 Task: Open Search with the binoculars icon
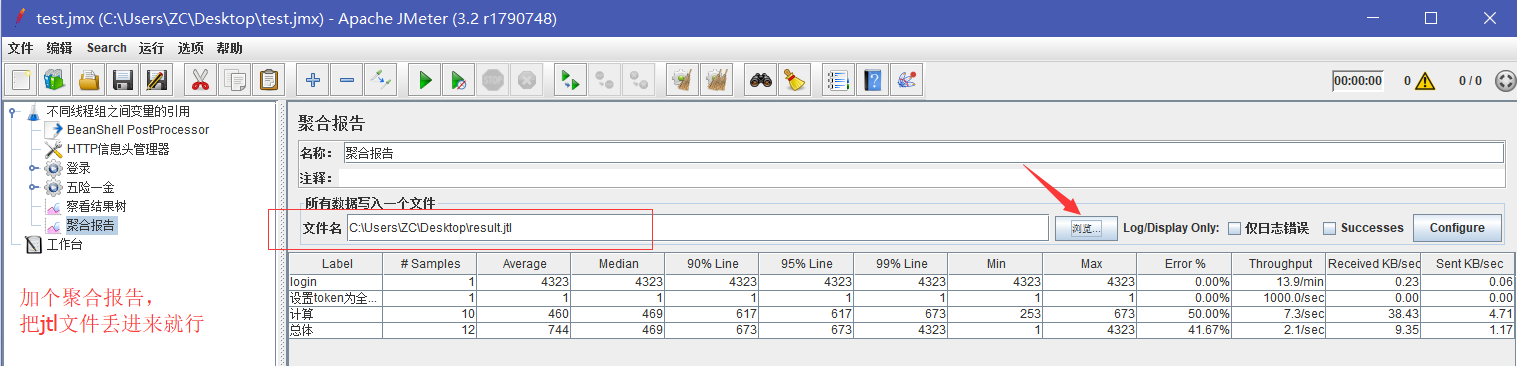[761, 80]
